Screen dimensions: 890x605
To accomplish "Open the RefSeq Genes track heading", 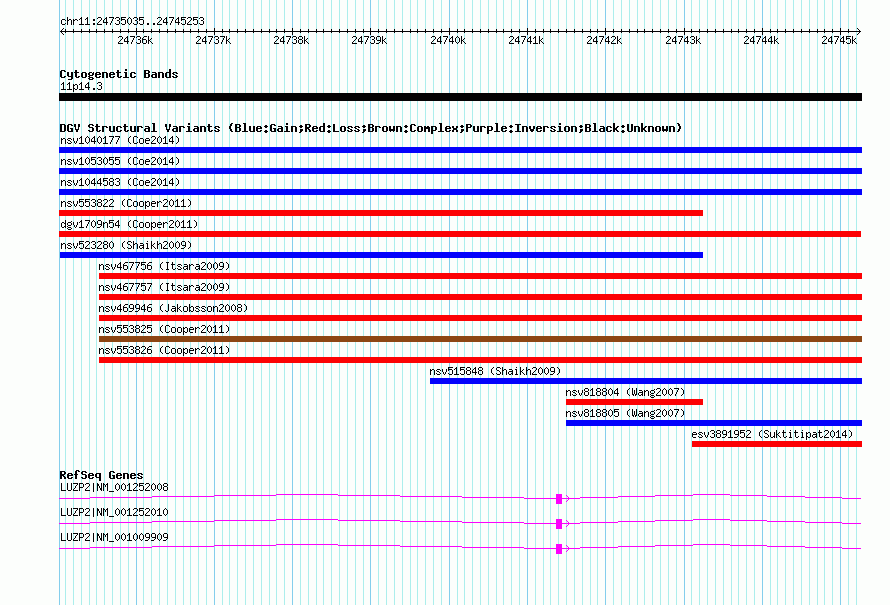I will 101,475.
